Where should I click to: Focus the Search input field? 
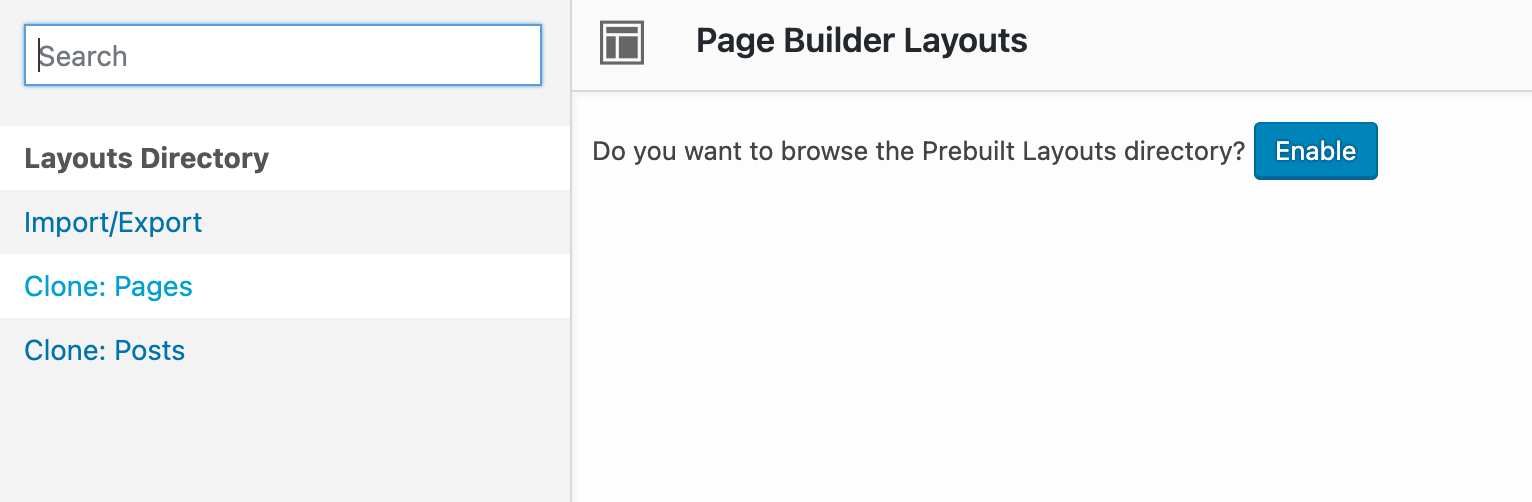click(x=283, y=55)
